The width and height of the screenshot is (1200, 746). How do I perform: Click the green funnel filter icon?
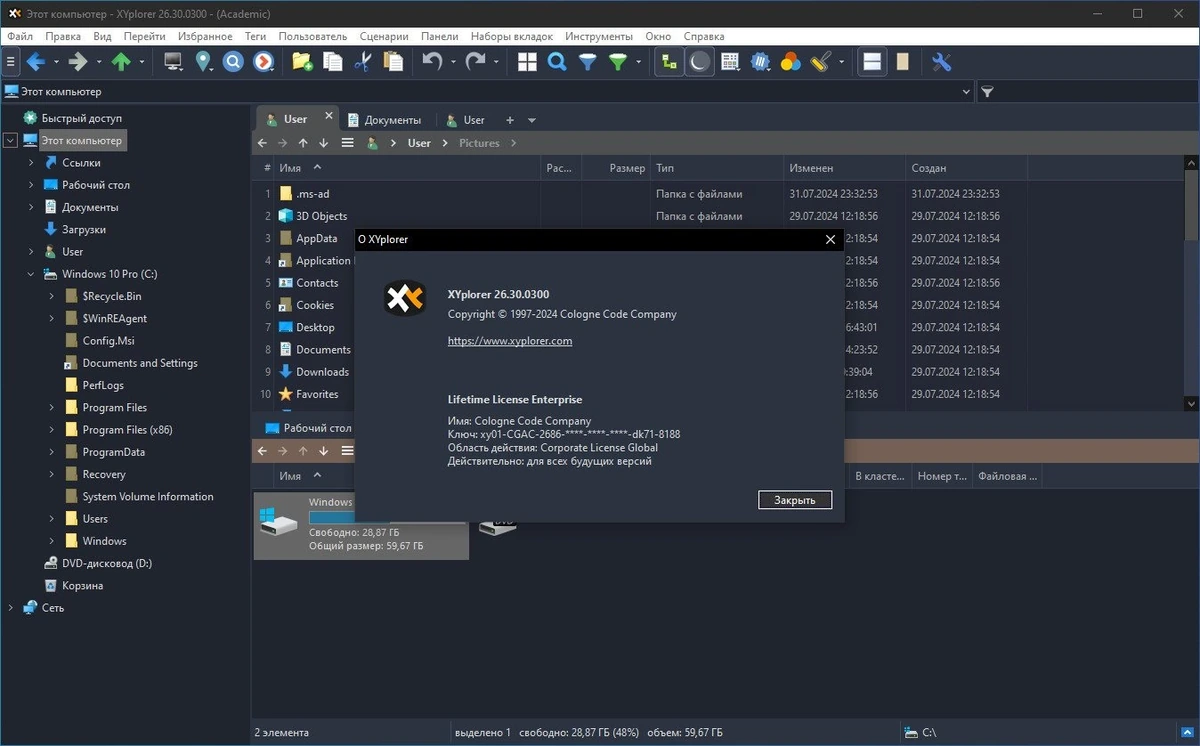618,62
